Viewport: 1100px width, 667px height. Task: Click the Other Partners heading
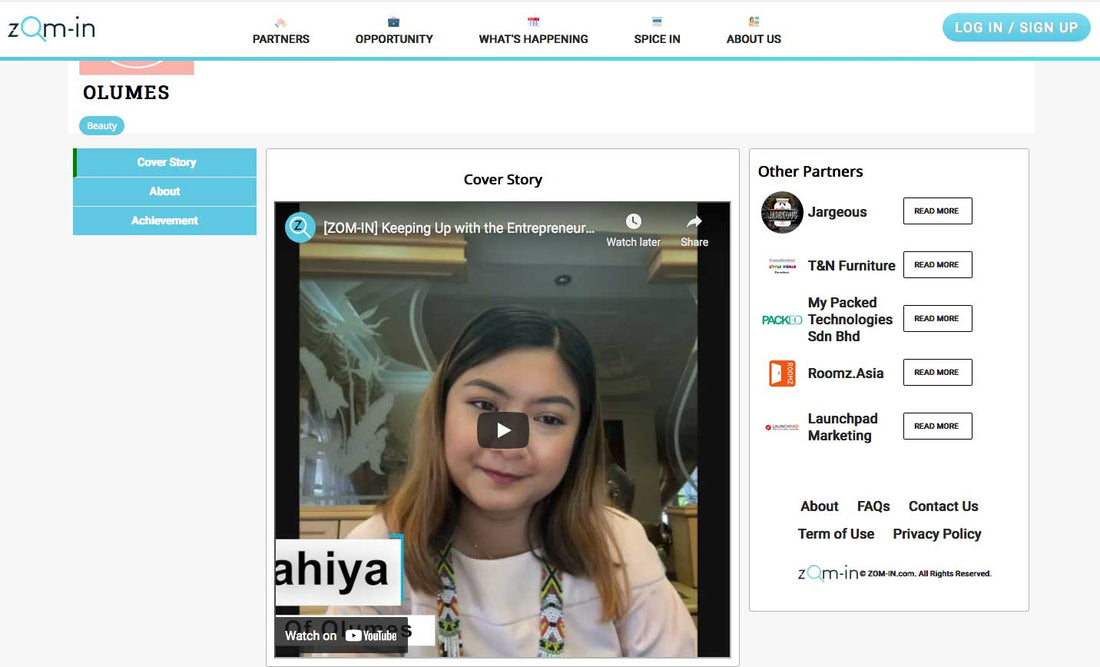pyautogui.click(x=810, y=171)
